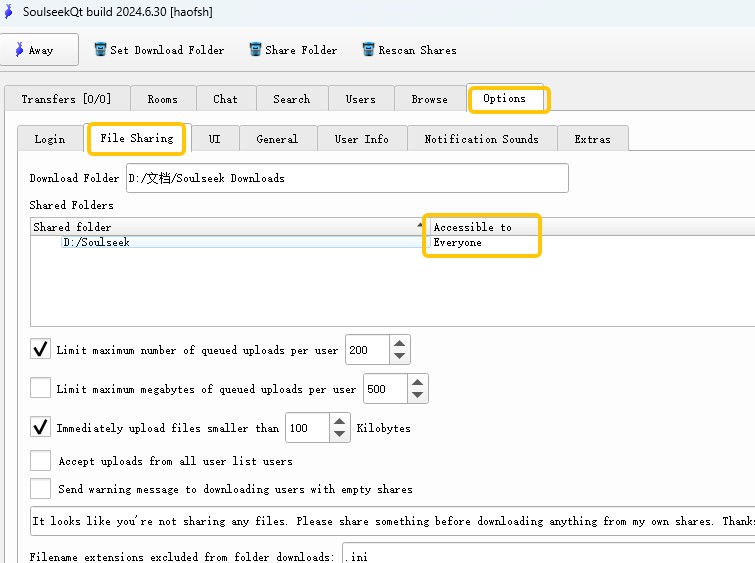The height and width of the screenshot is (563, 755).
Task: Enable send warning message for empty shares
Action: point(40,488)
